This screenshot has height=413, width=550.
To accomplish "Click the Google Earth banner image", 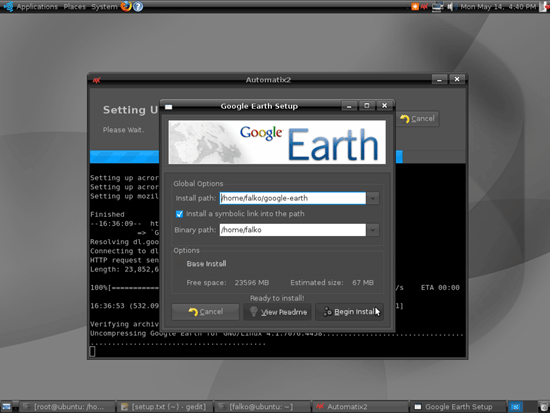I will click(277, 142).
